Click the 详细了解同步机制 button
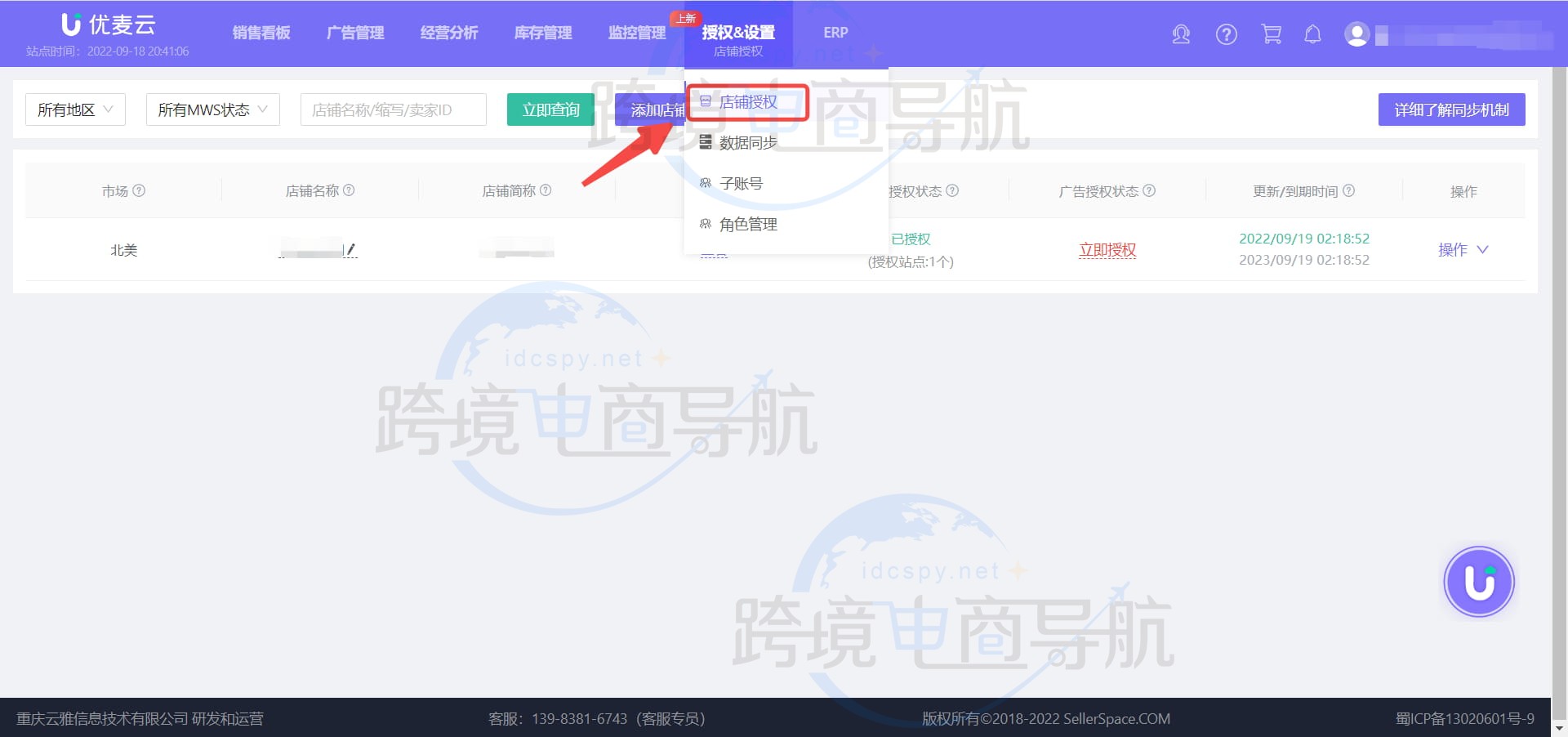Image resolution: width=1568 pixels, height=737 pixels. 1451,109
